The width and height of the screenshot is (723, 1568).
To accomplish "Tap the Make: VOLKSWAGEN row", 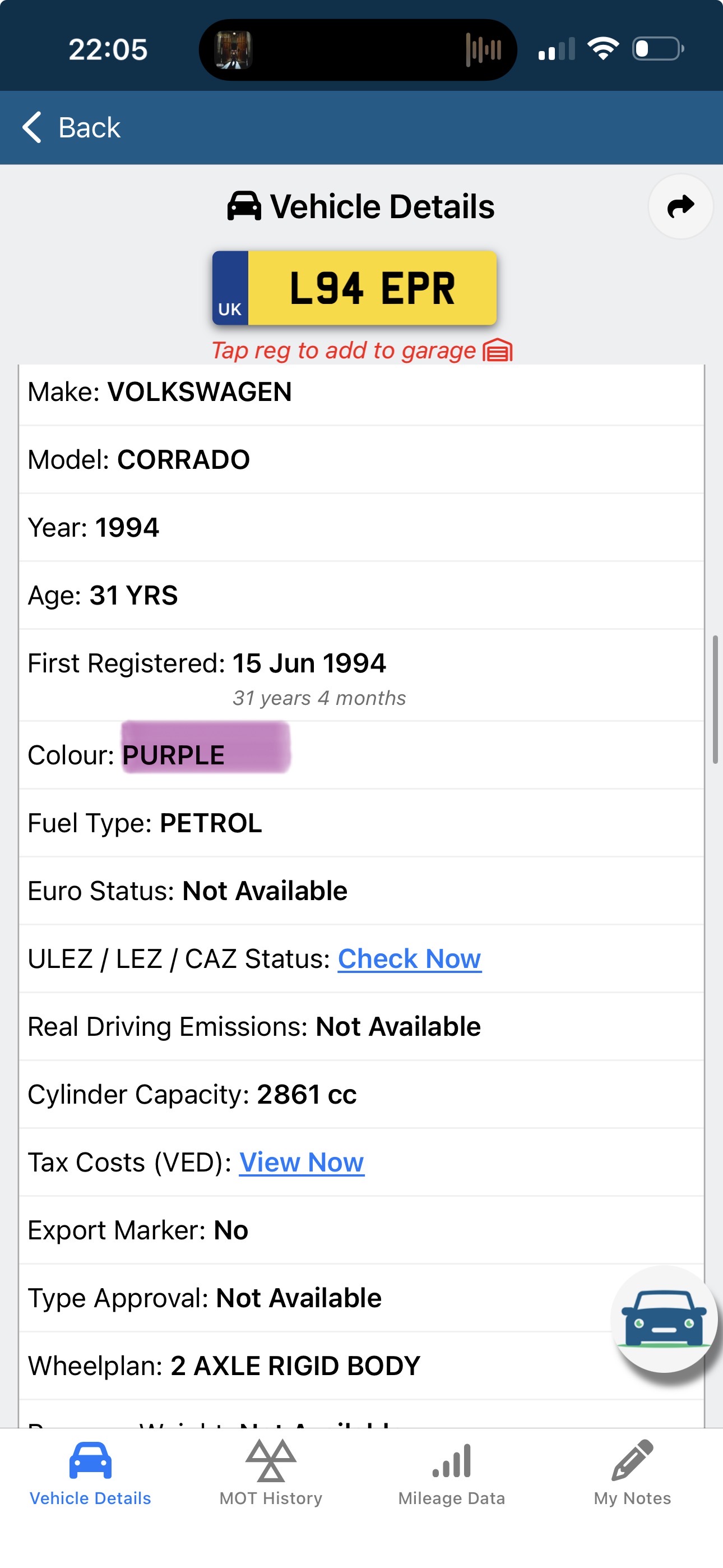I will click(x=361, y=393).
